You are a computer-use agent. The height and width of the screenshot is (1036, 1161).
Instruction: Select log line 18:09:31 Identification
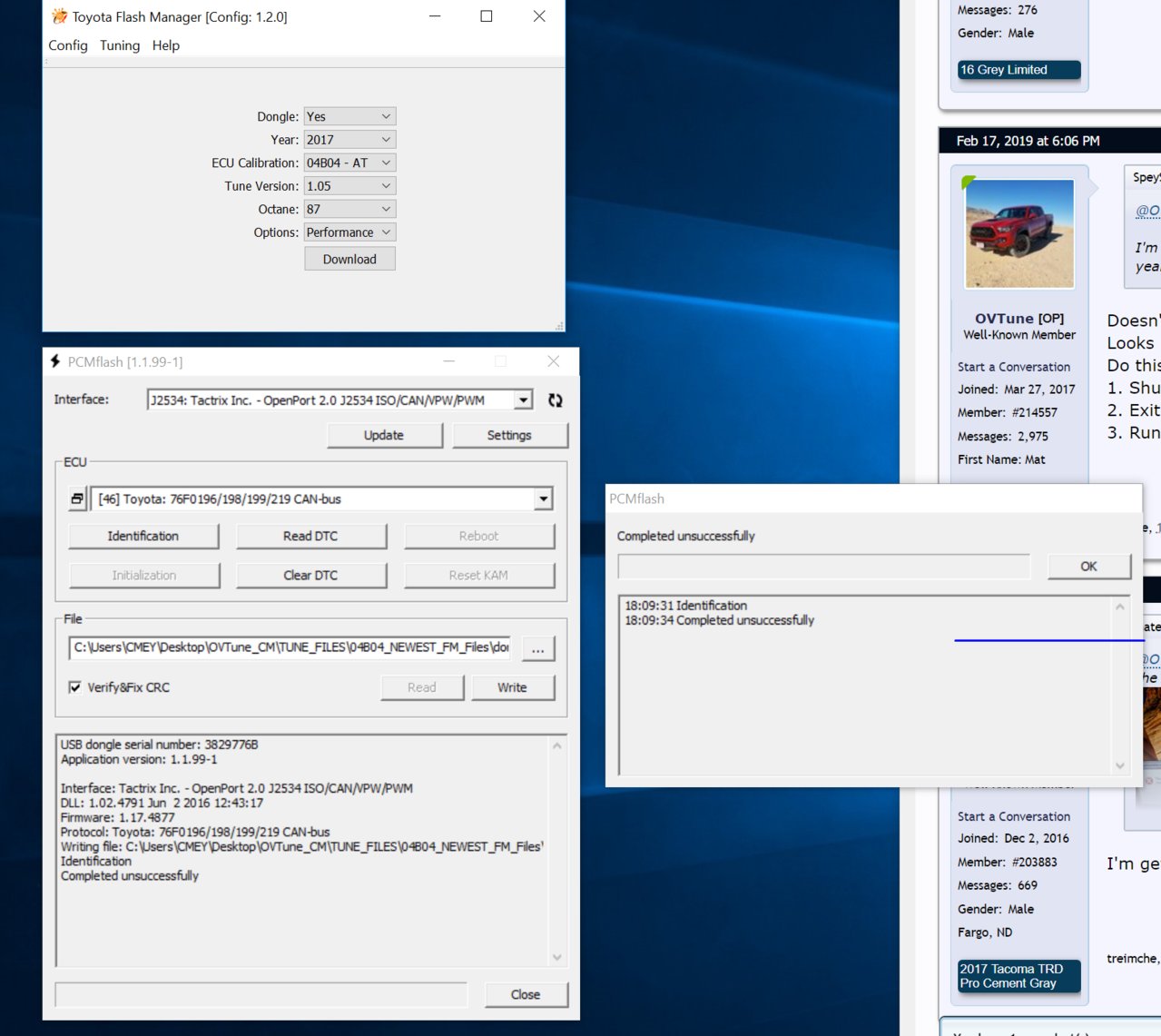coord(686,606)
